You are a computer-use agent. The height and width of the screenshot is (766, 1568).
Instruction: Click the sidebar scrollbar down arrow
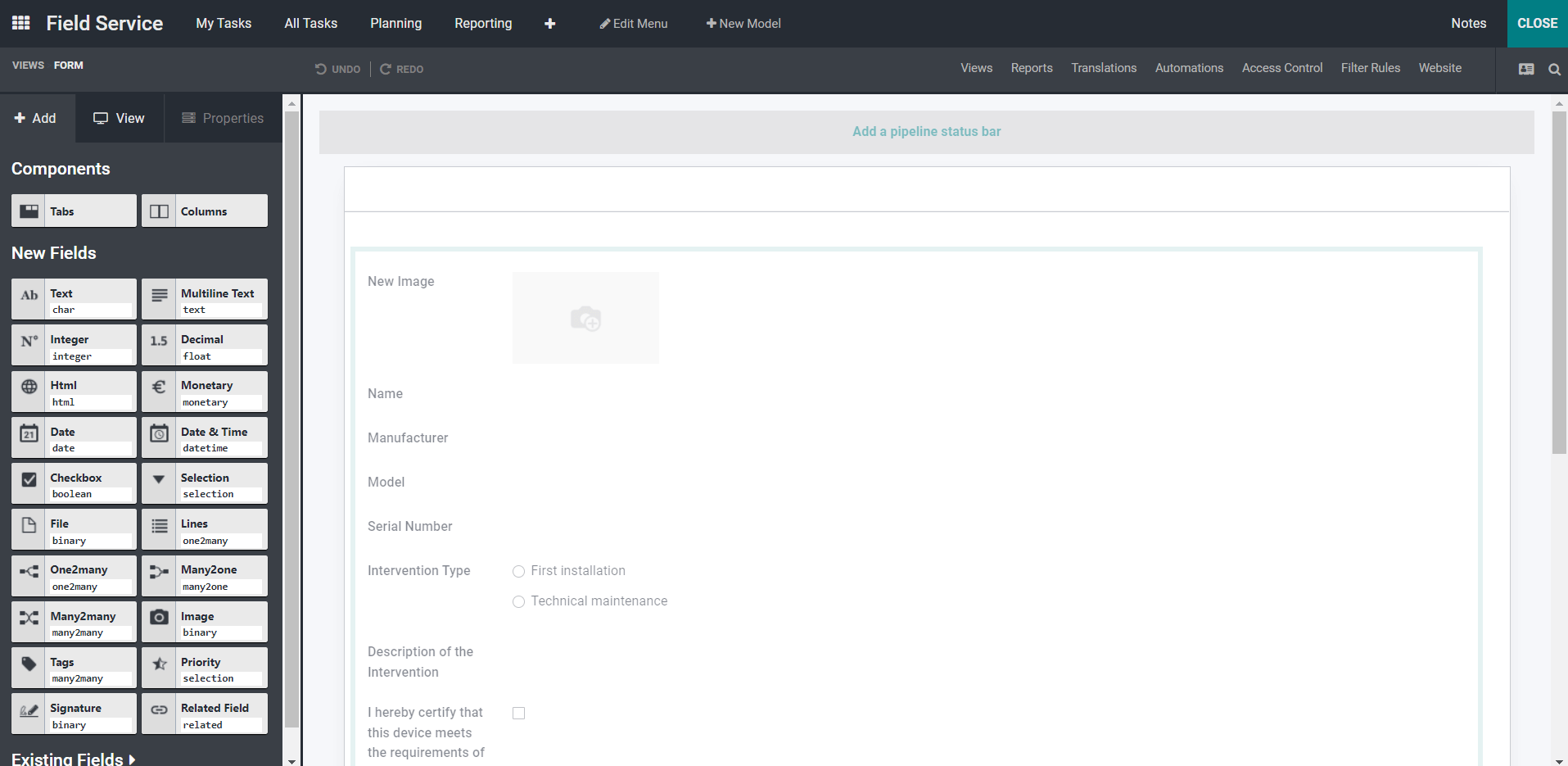pos(291,761)
